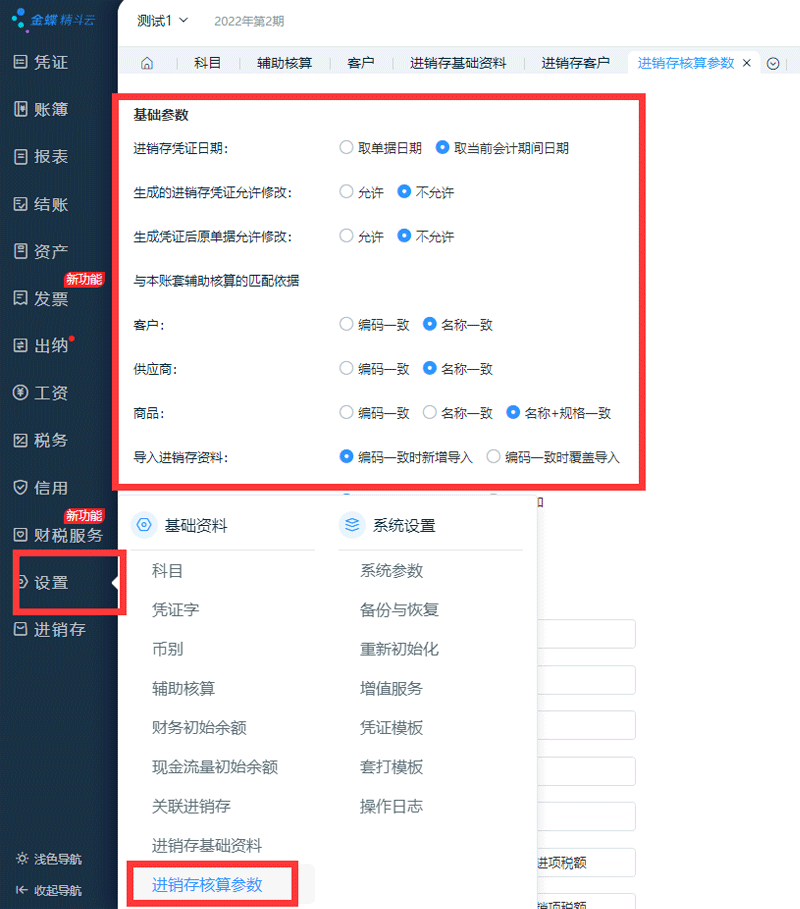Open the 信用 sidebar module
The height and width of the screenshot is (909, 800).
click(x=41, y=488)
